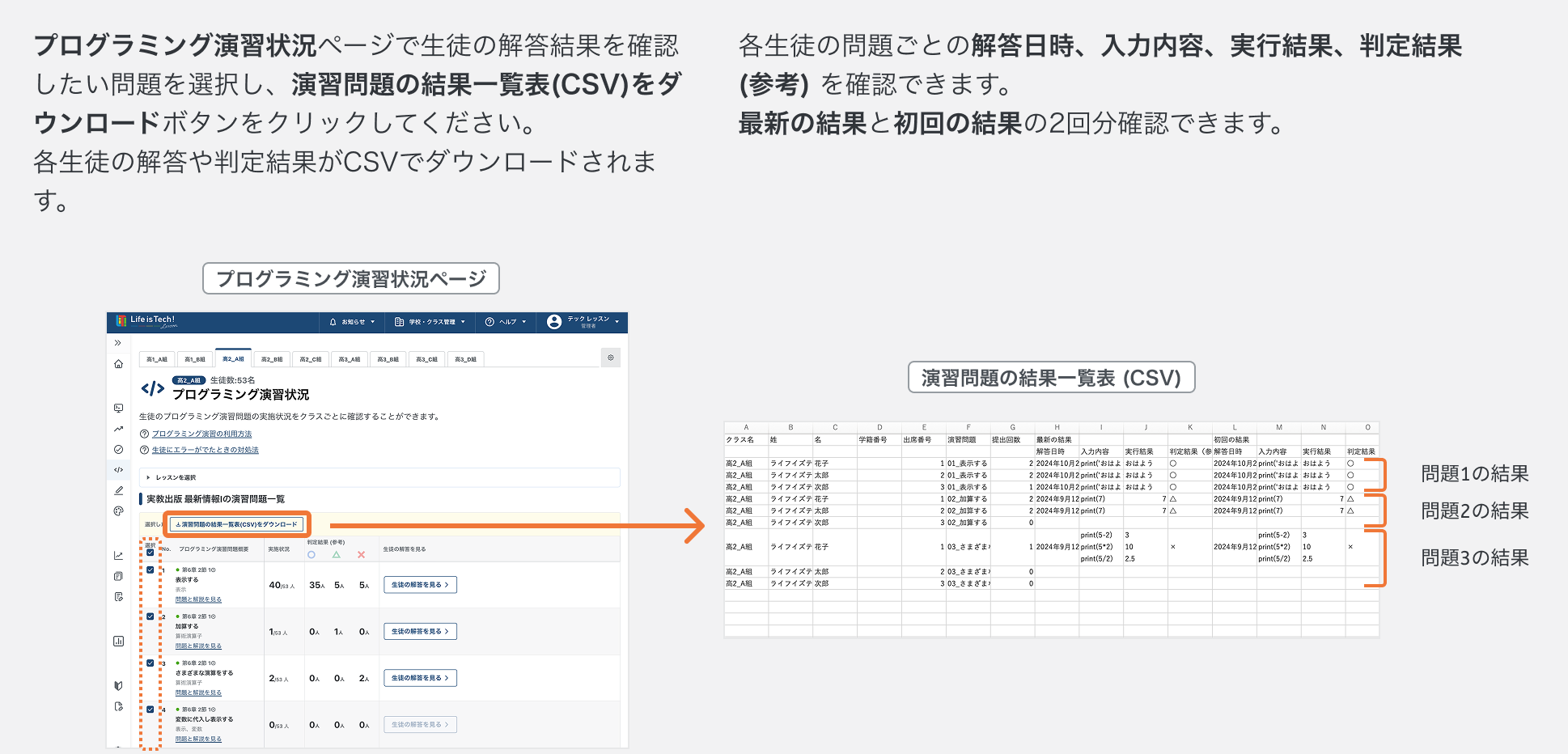Click the Life is Tech! logo
Viewport: 1568px width, 754px height.
click(x=146, y=321)
